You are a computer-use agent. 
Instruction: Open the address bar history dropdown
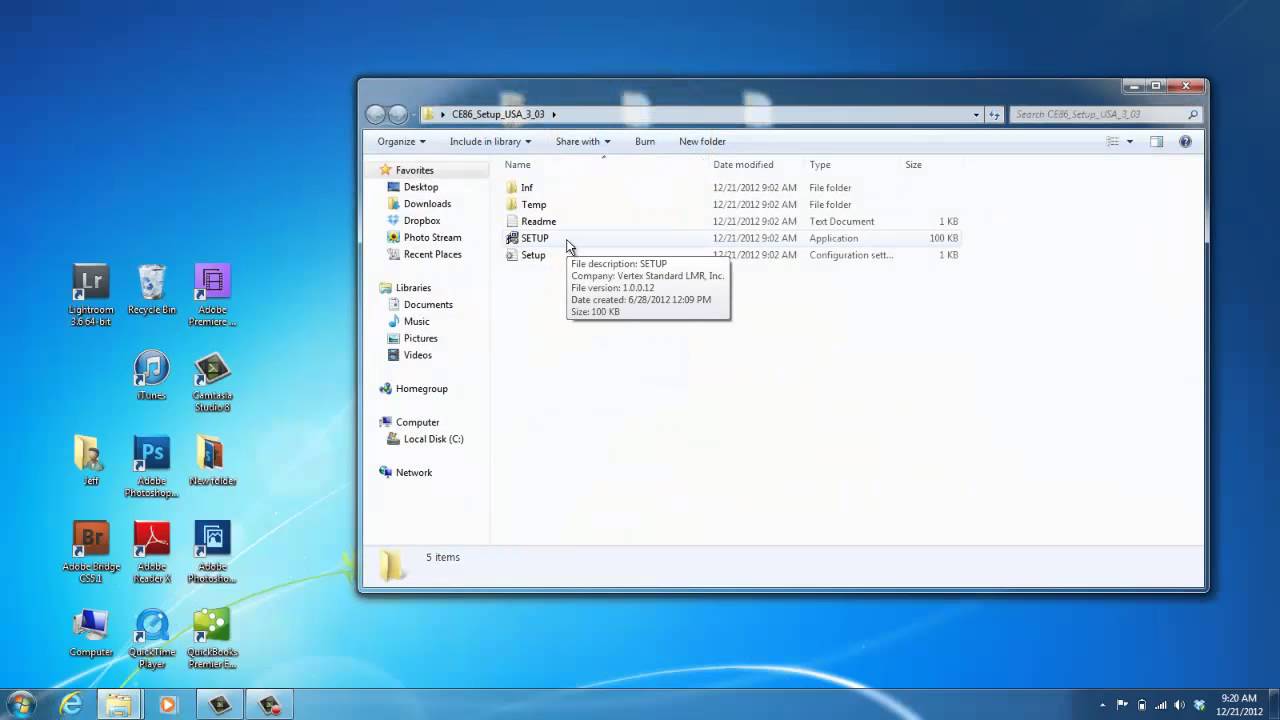[976, 114]
